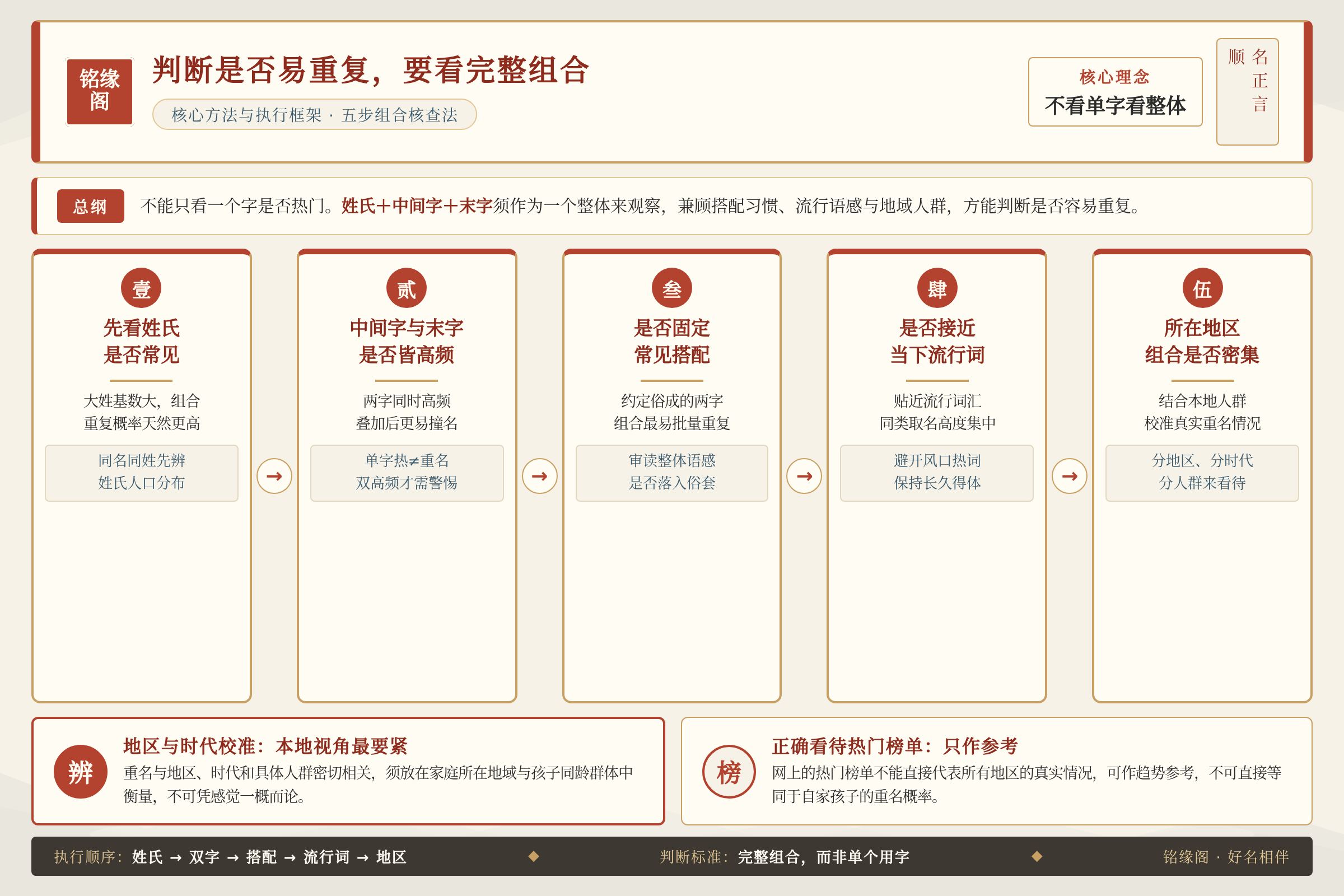Click heading 是否固定 常见搭配
The width and height of the screenshot is (1344, 896).
click(x=672, y=341)
